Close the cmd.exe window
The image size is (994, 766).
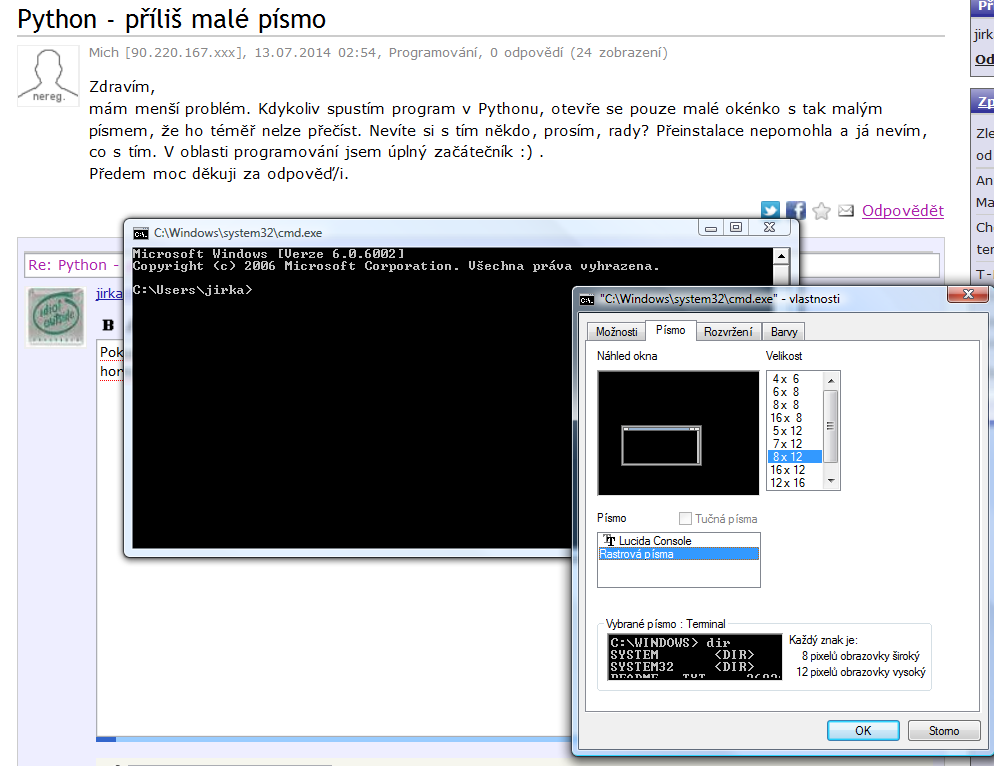coord(770,228)
